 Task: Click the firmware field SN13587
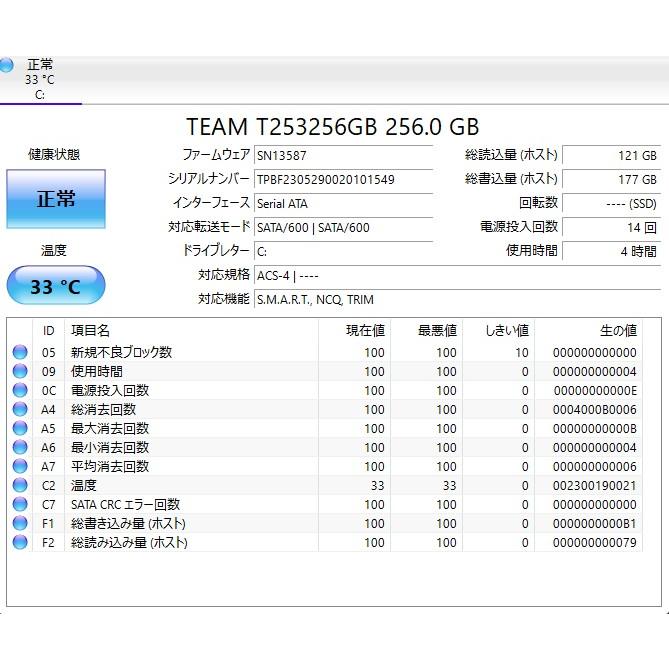pos(343,155)
